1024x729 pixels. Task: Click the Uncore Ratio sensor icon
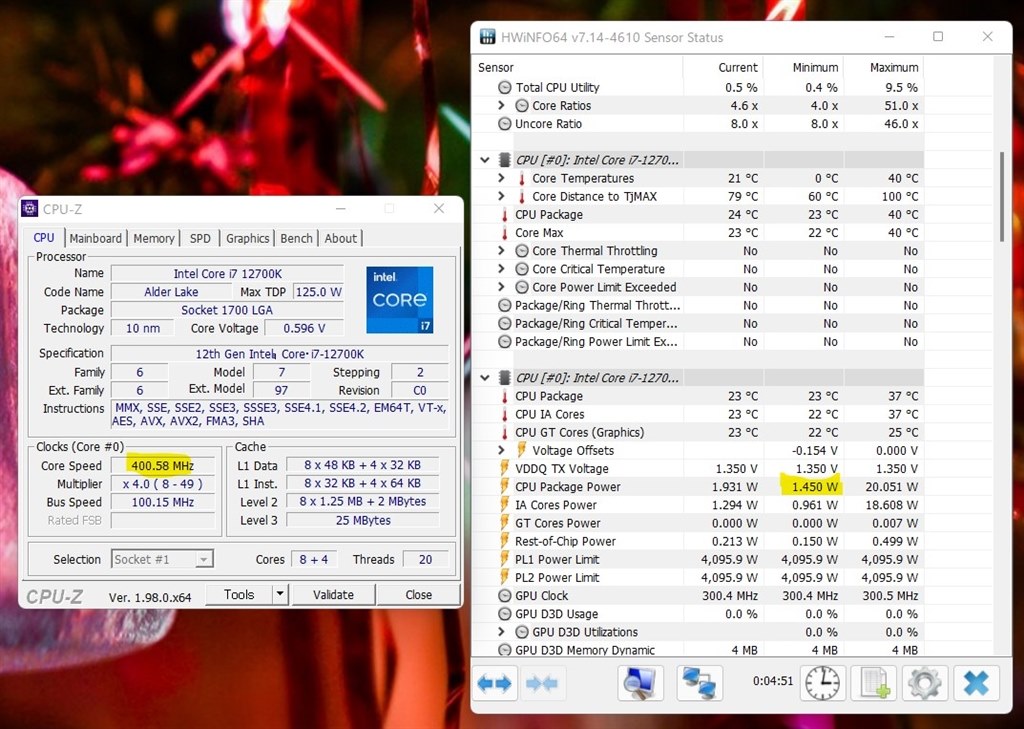click(504, 123)
